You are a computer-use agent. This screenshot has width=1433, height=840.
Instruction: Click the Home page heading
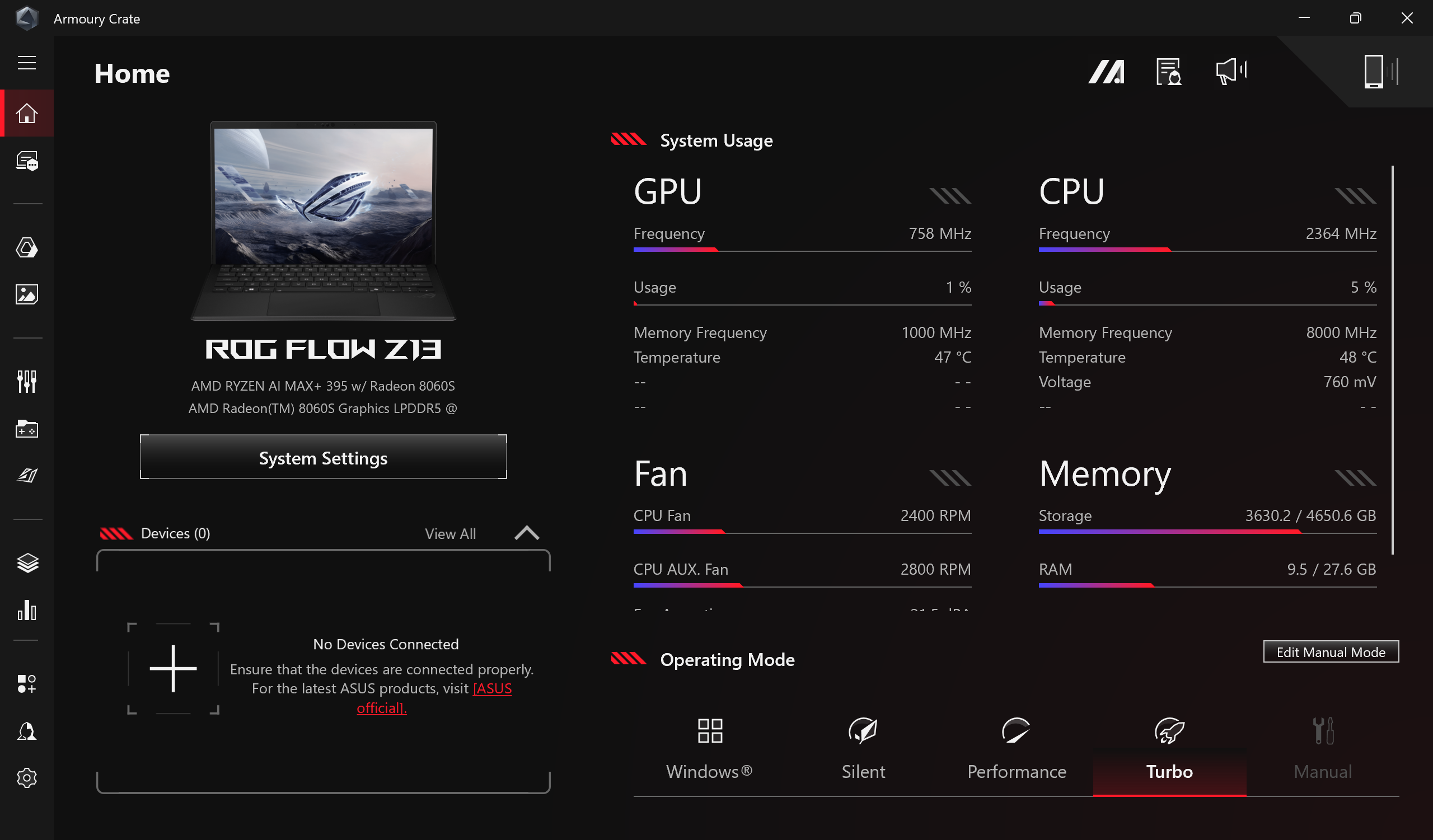[x=132, y=74]
